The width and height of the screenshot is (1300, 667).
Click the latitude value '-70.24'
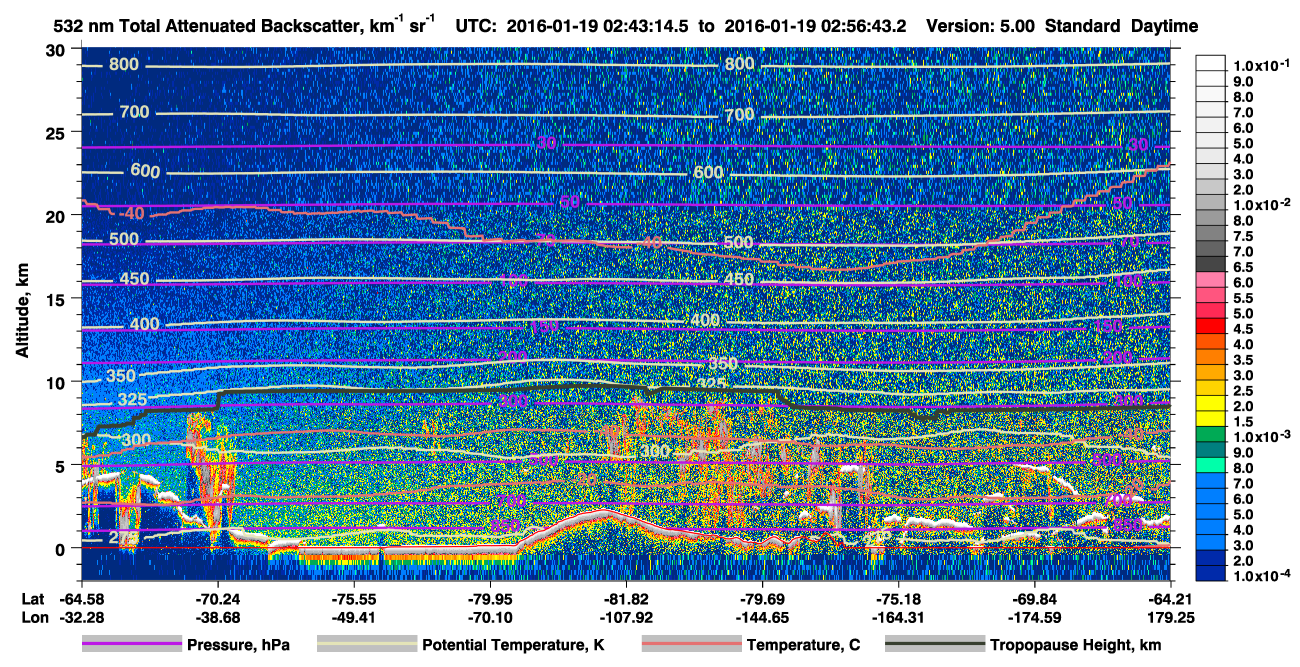coord(217,600)
